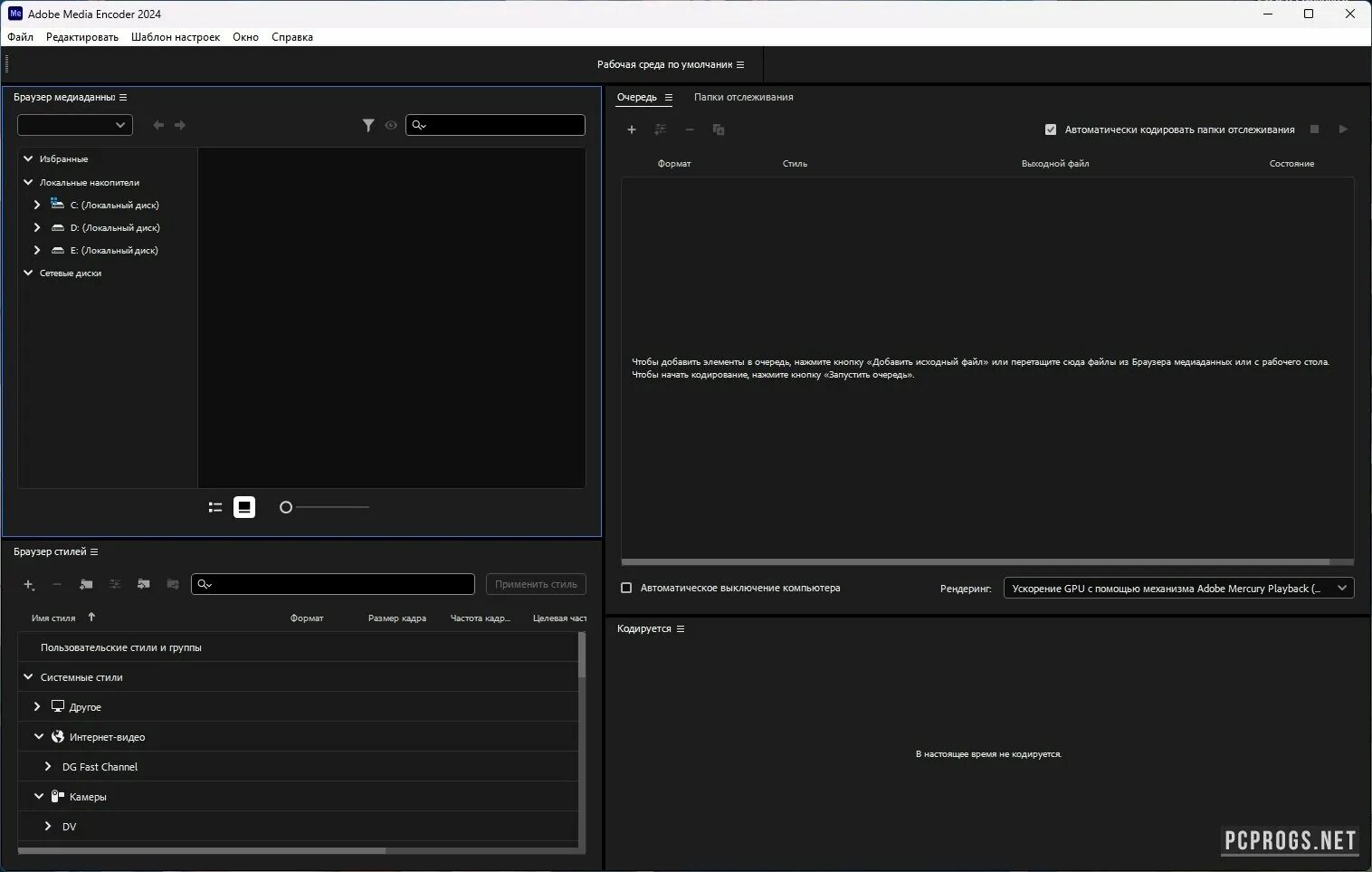Click the sort arrow next to Имя стиля
1372x872 pixels.
(91, 618)
